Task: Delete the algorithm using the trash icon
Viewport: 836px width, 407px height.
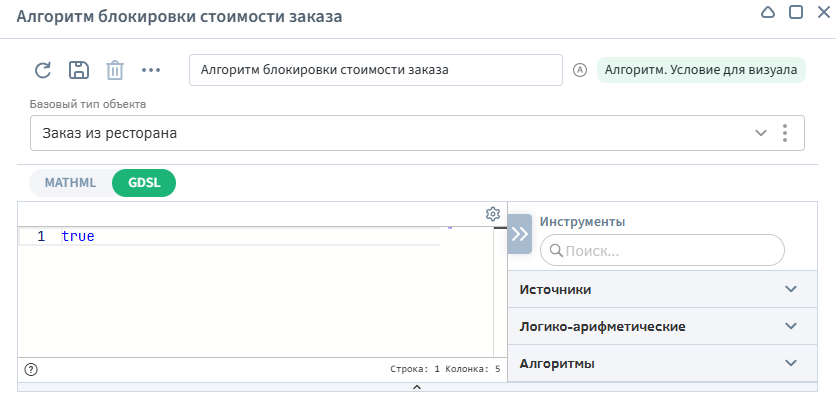Action: click(115, 70)
